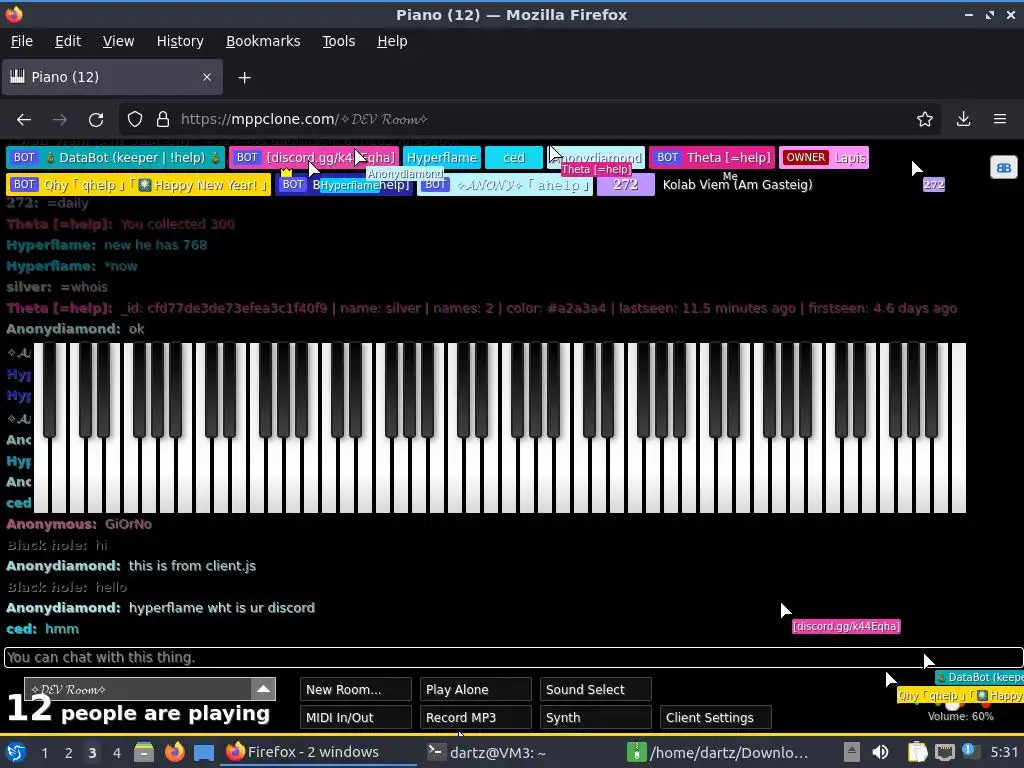
Task: Open the Edit menu
Action: pyautogui.click(x=68, y=41)
